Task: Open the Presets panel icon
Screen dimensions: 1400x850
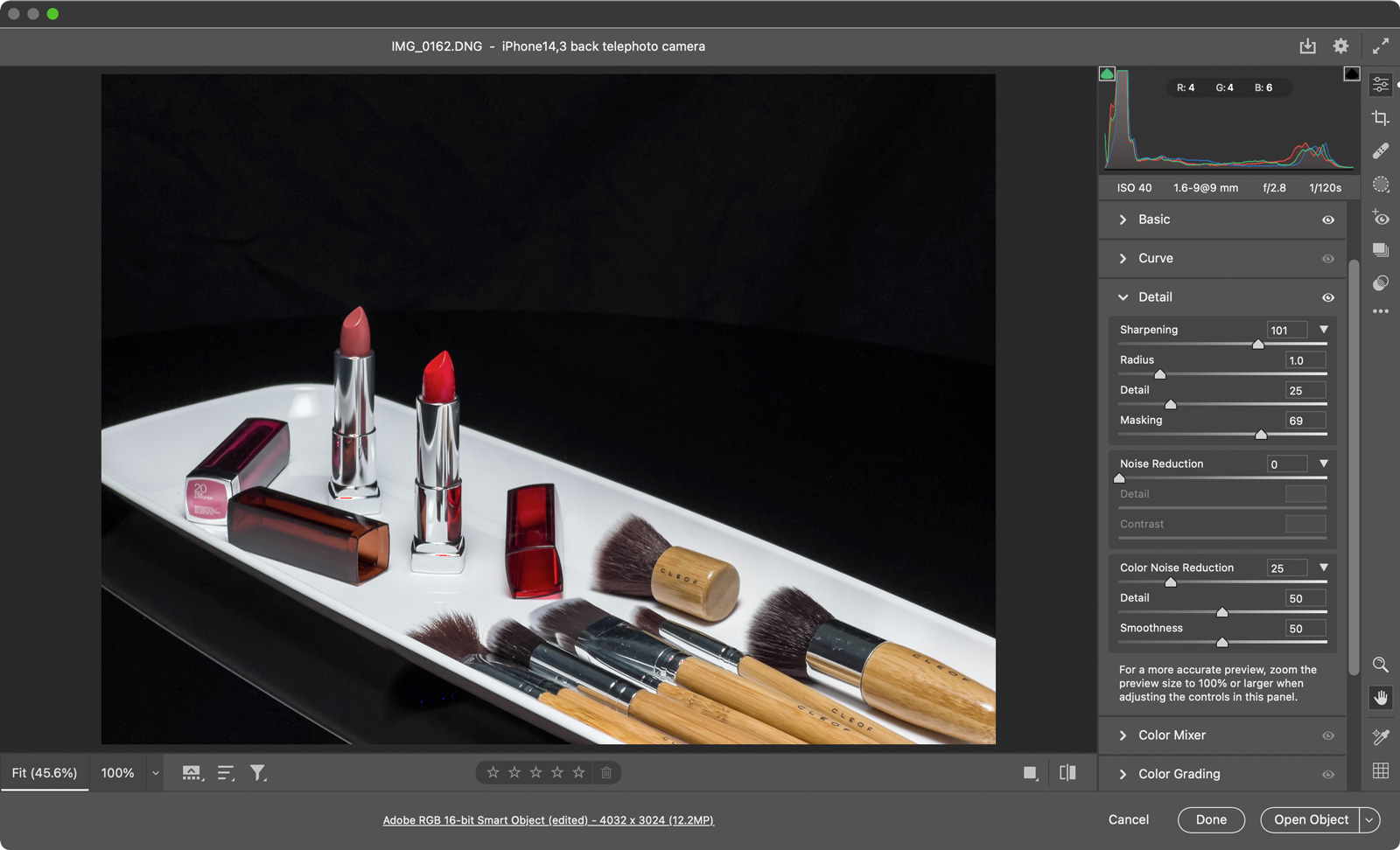Action: (x=1381, y=283)
